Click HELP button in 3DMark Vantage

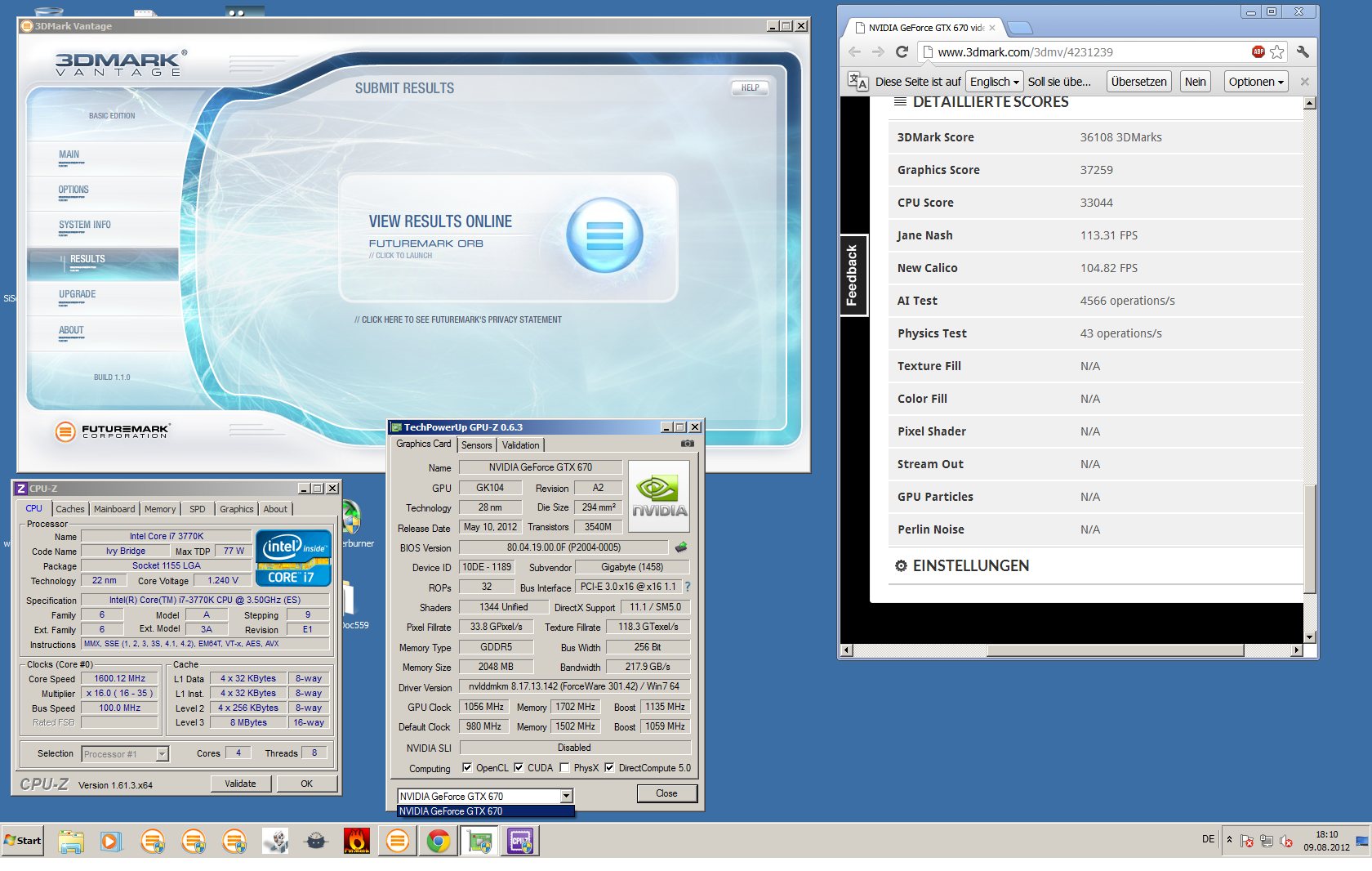(x=750, y=87)
